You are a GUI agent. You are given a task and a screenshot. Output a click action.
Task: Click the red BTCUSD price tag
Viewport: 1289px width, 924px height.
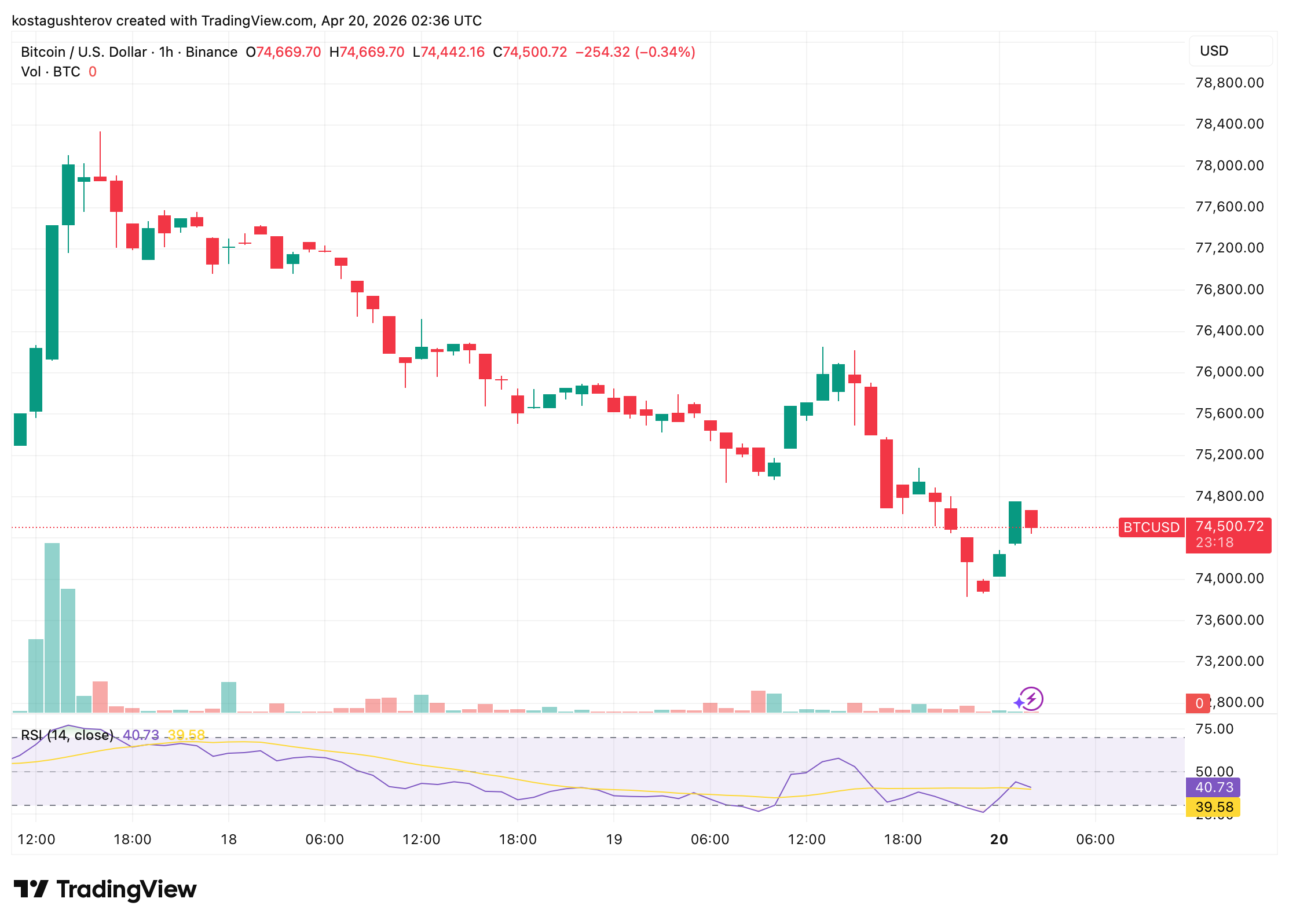(1151, 527)
